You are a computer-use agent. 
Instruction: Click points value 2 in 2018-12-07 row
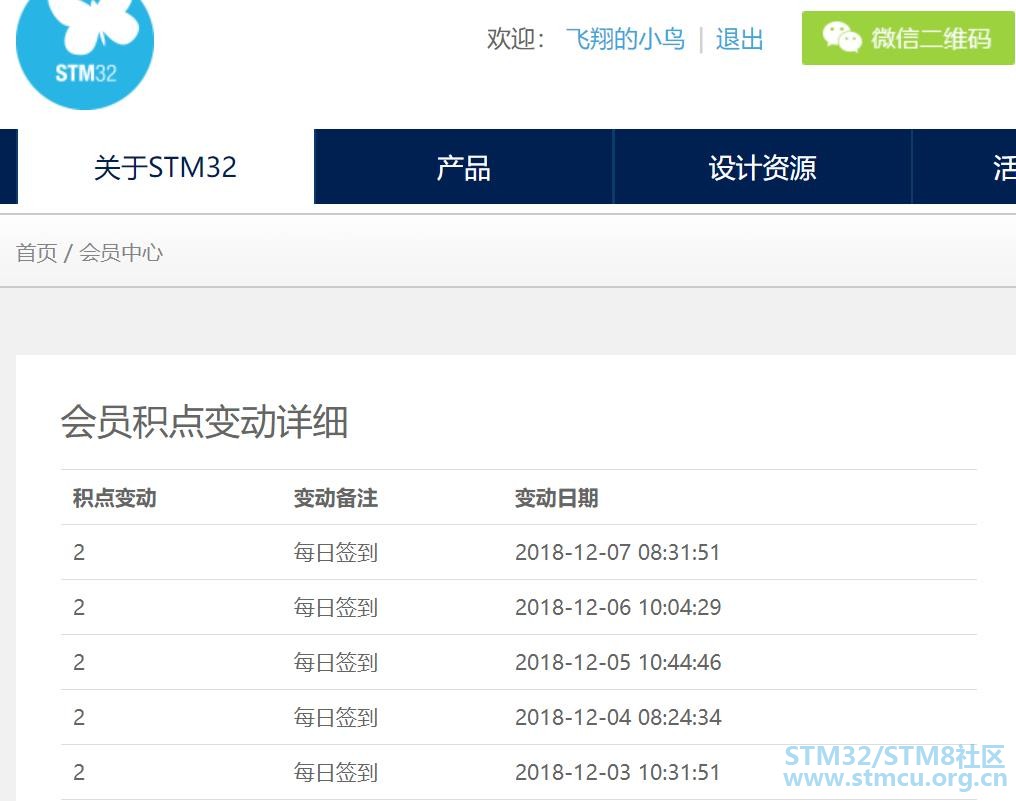[79, 552]
